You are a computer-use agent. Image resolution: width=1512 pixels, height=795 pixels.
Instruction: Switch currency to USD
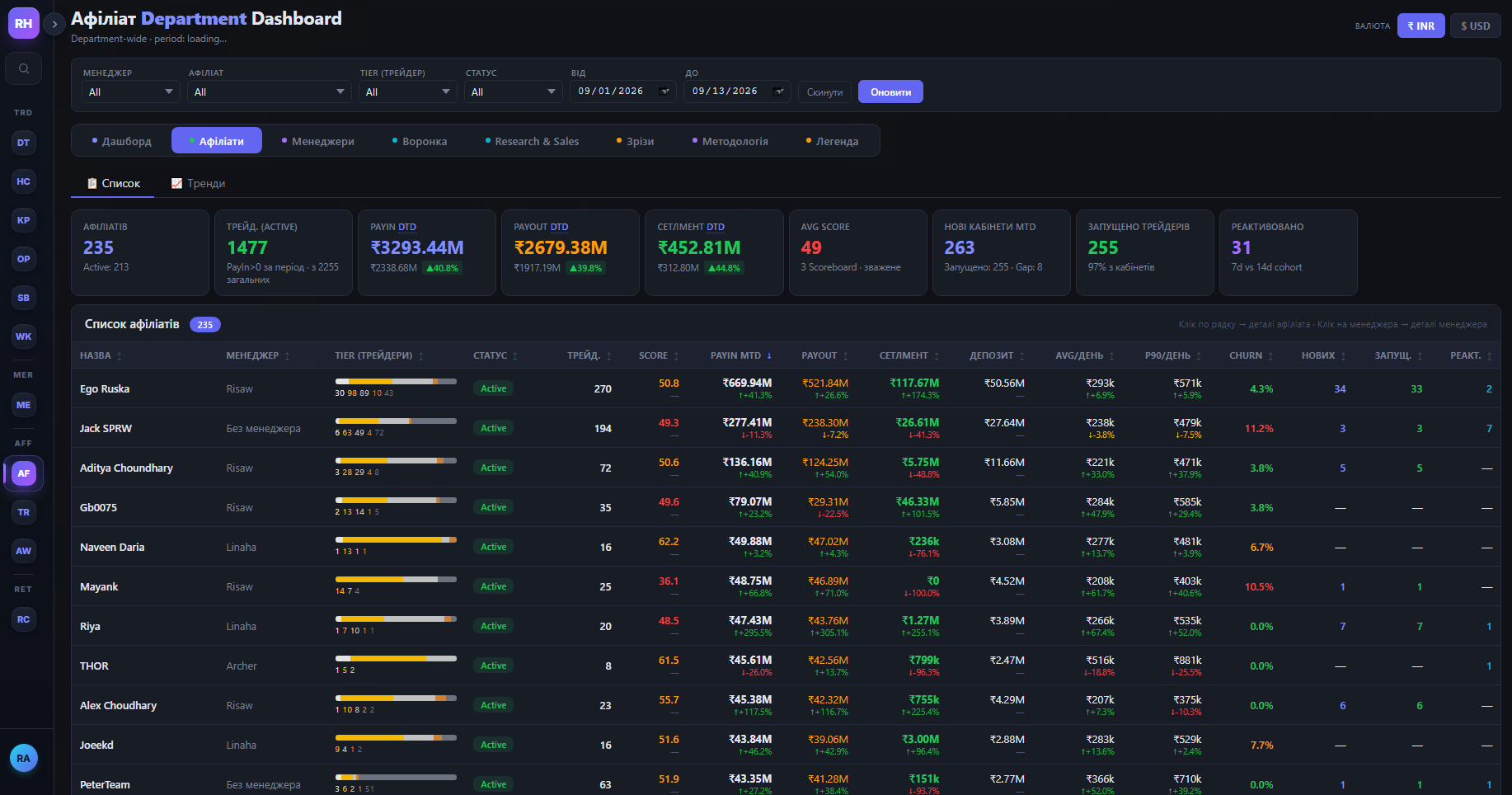pos(1475,26)
